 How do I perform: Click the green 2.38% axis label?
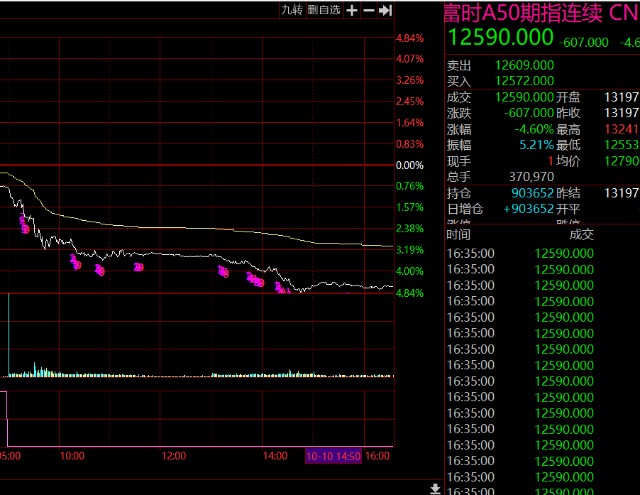tap(410, 229)
